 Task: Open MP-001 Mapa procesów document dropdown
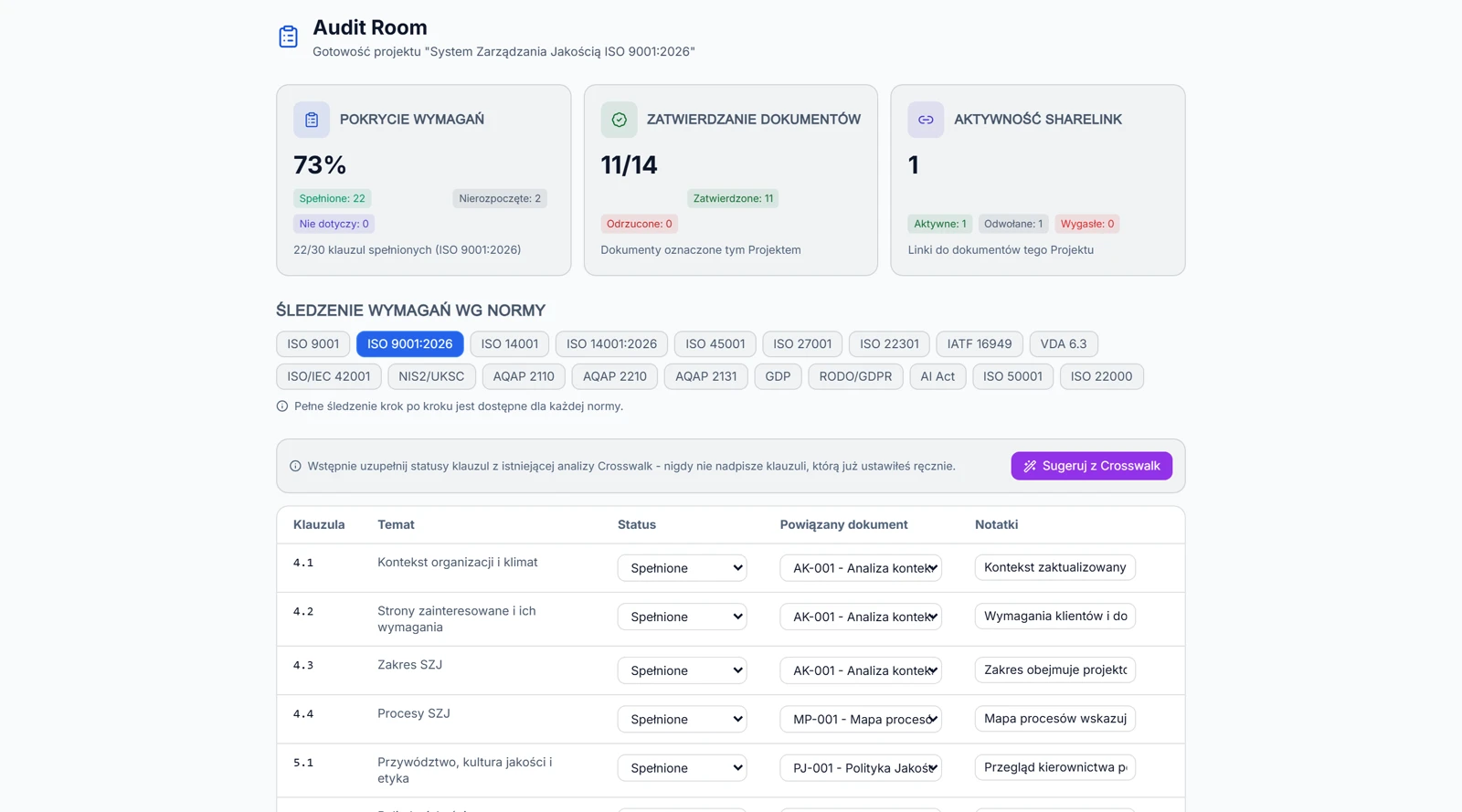pyautogui.click(x=861, y=720)
